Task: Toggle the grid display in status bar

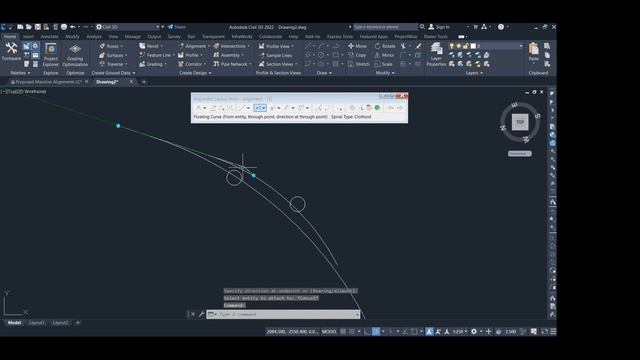Action: click(343, 331)
